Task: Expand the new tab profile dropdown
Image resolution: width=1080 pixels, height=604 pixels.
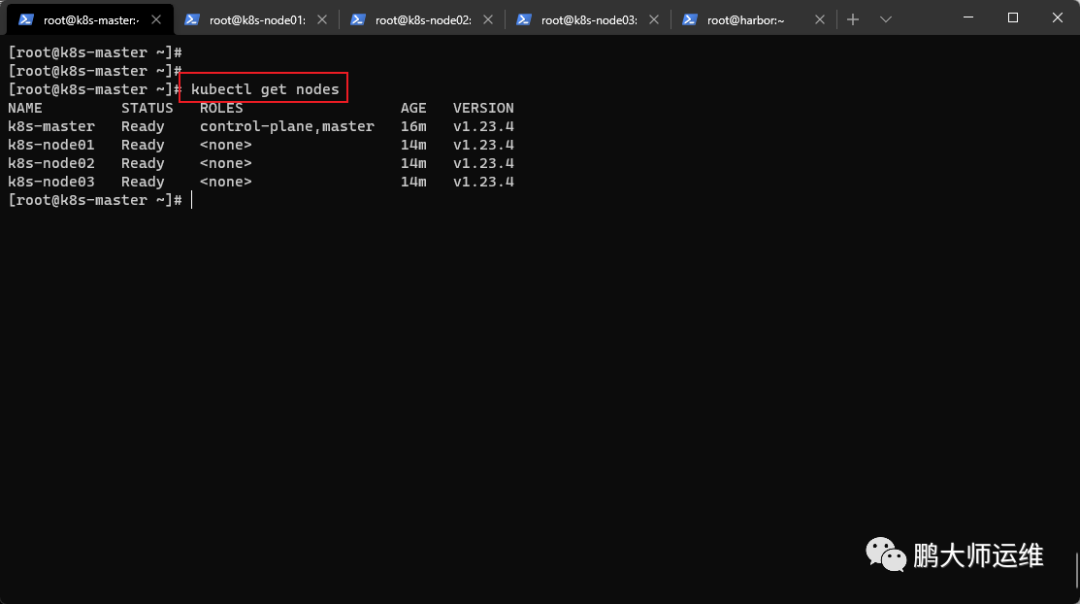Action: (886, 20)
